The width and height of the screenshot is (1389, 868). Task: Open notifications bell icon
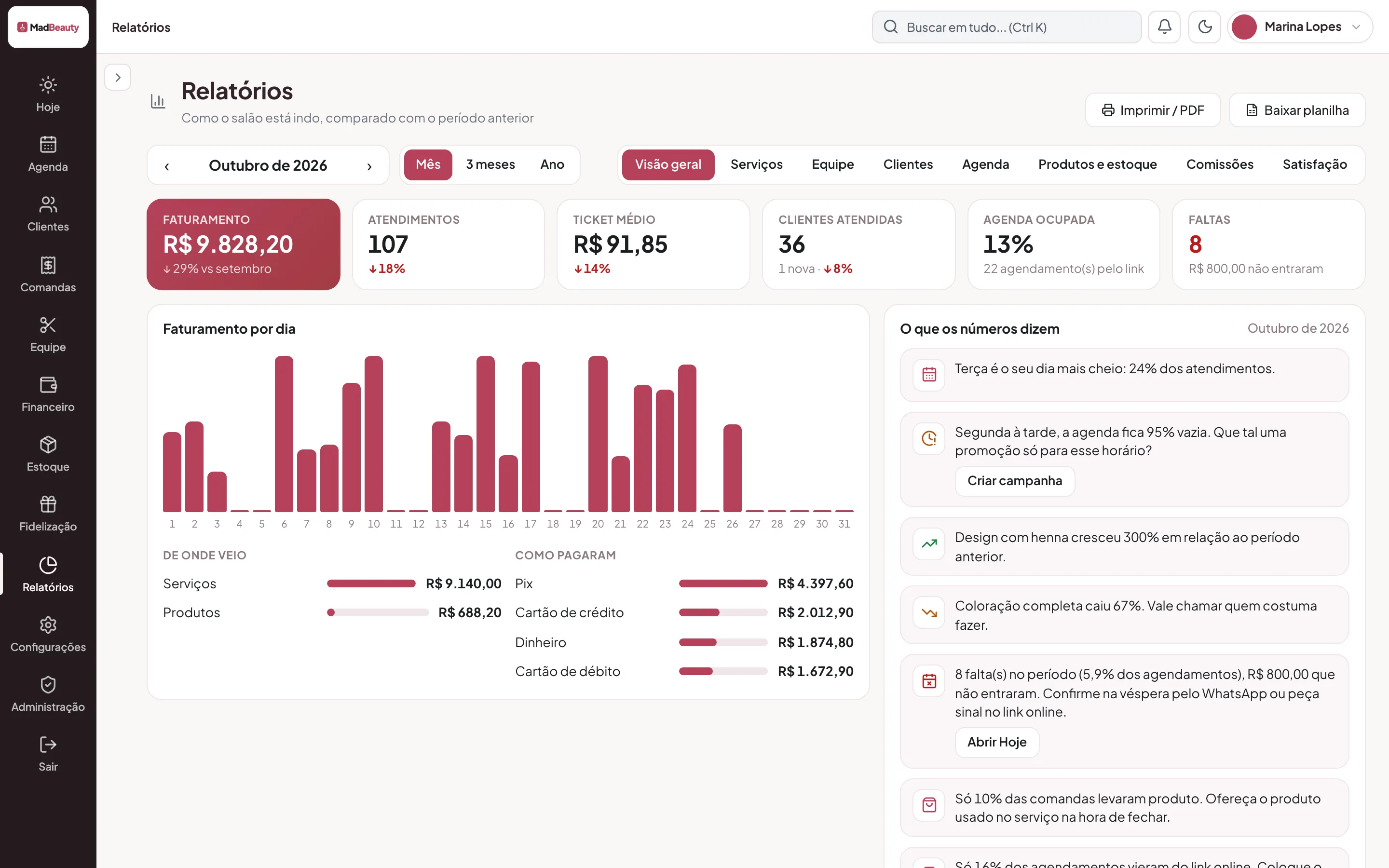tap(1164, 27)
